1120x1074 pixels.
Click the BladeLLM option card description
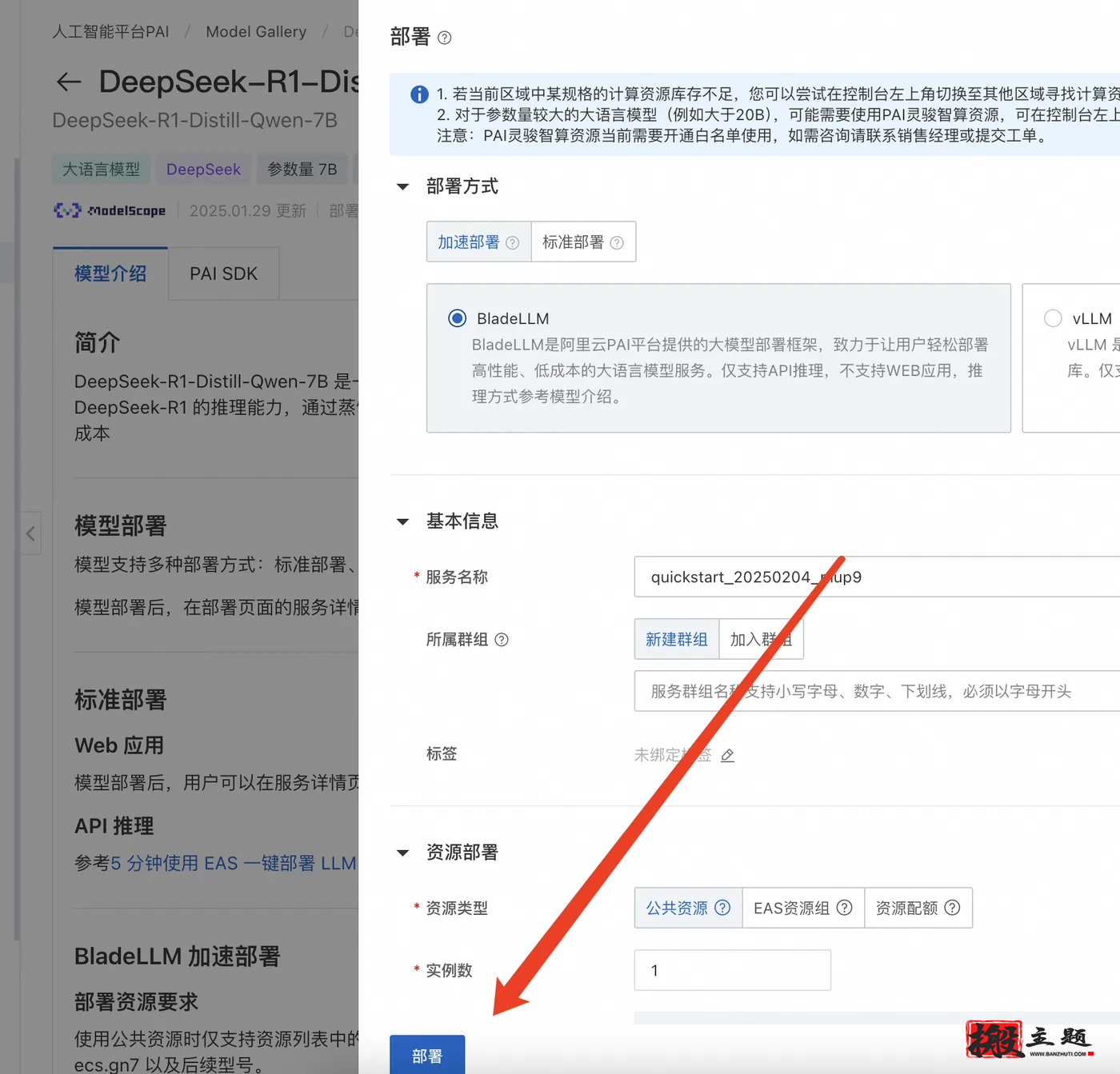tap(730, 370)
